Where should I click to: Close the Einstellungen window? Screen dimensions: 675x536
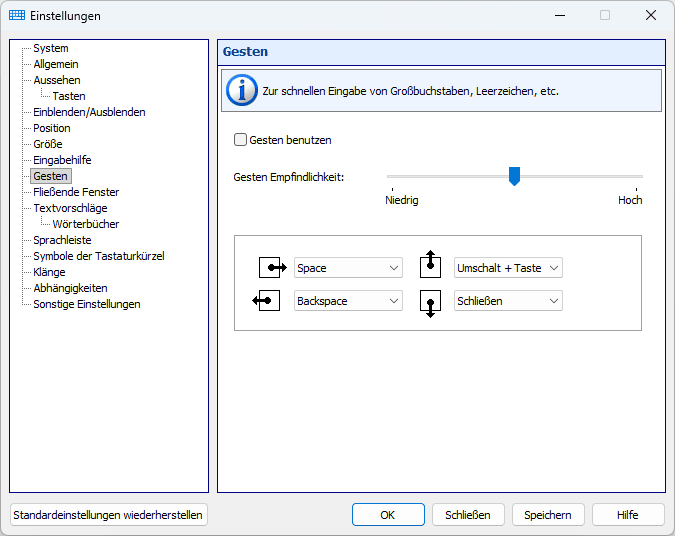point(651,15)
